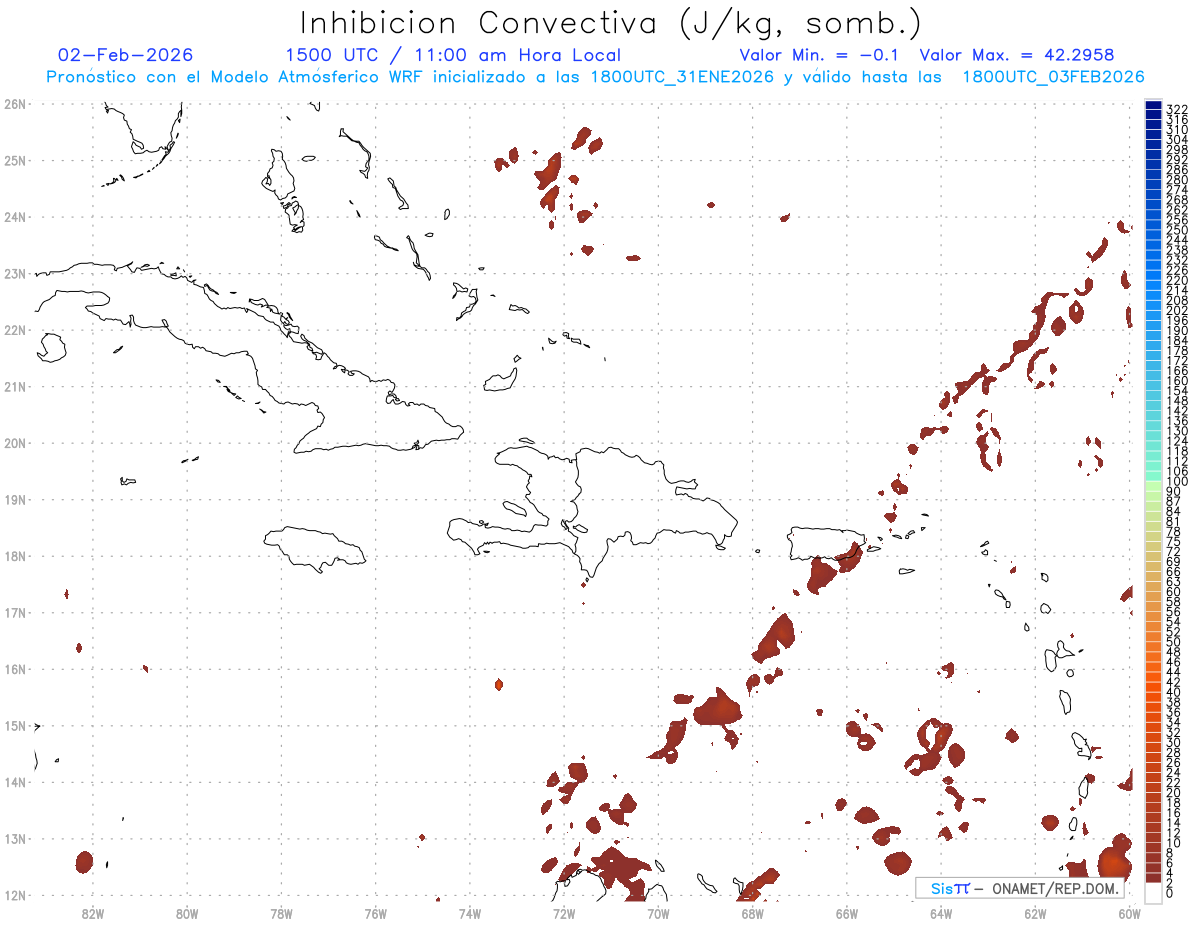
Task: Click the latitude label '16N'
Action: (14, 669)
